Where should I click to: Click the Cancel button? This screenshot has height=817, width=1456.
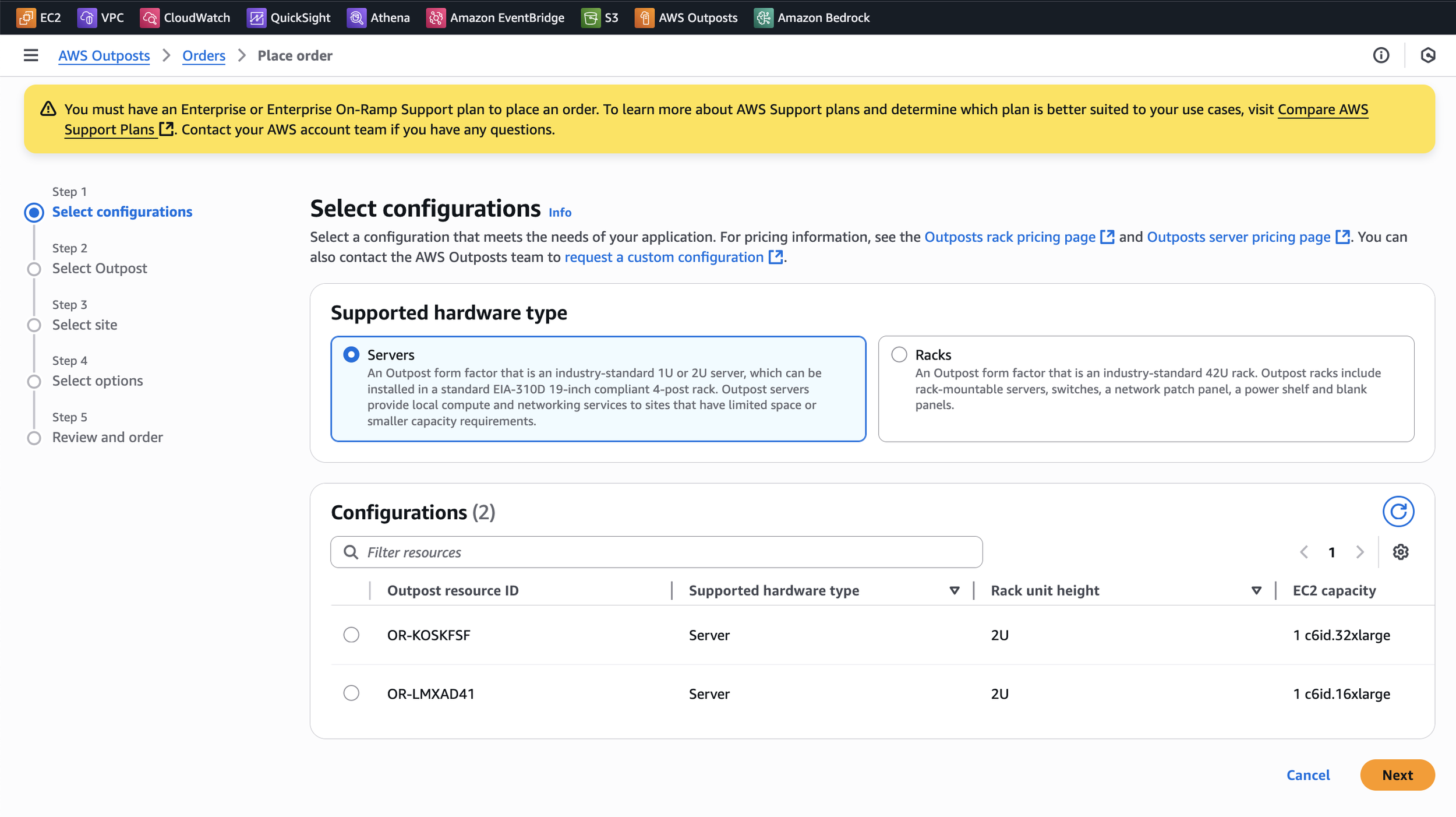click(x=1308, y=775)
